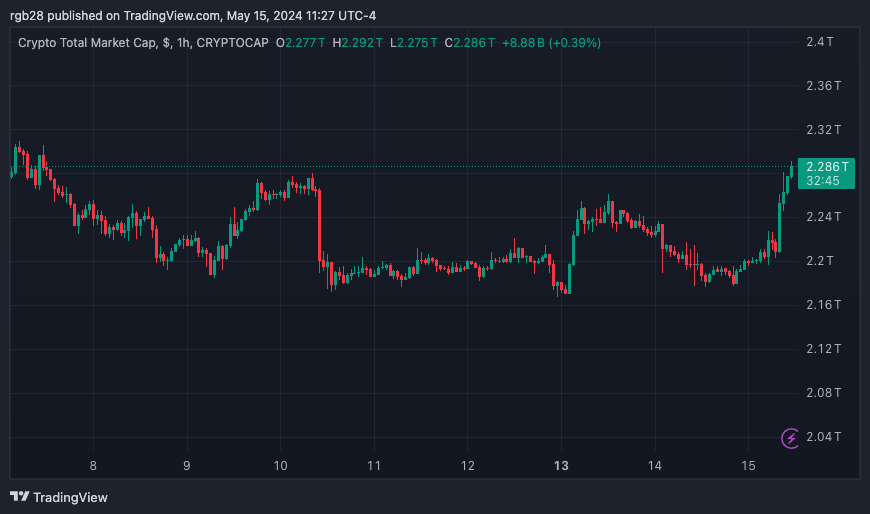
Task: Click the purple lightning bolt icon
Action: (x=790, y=438)
